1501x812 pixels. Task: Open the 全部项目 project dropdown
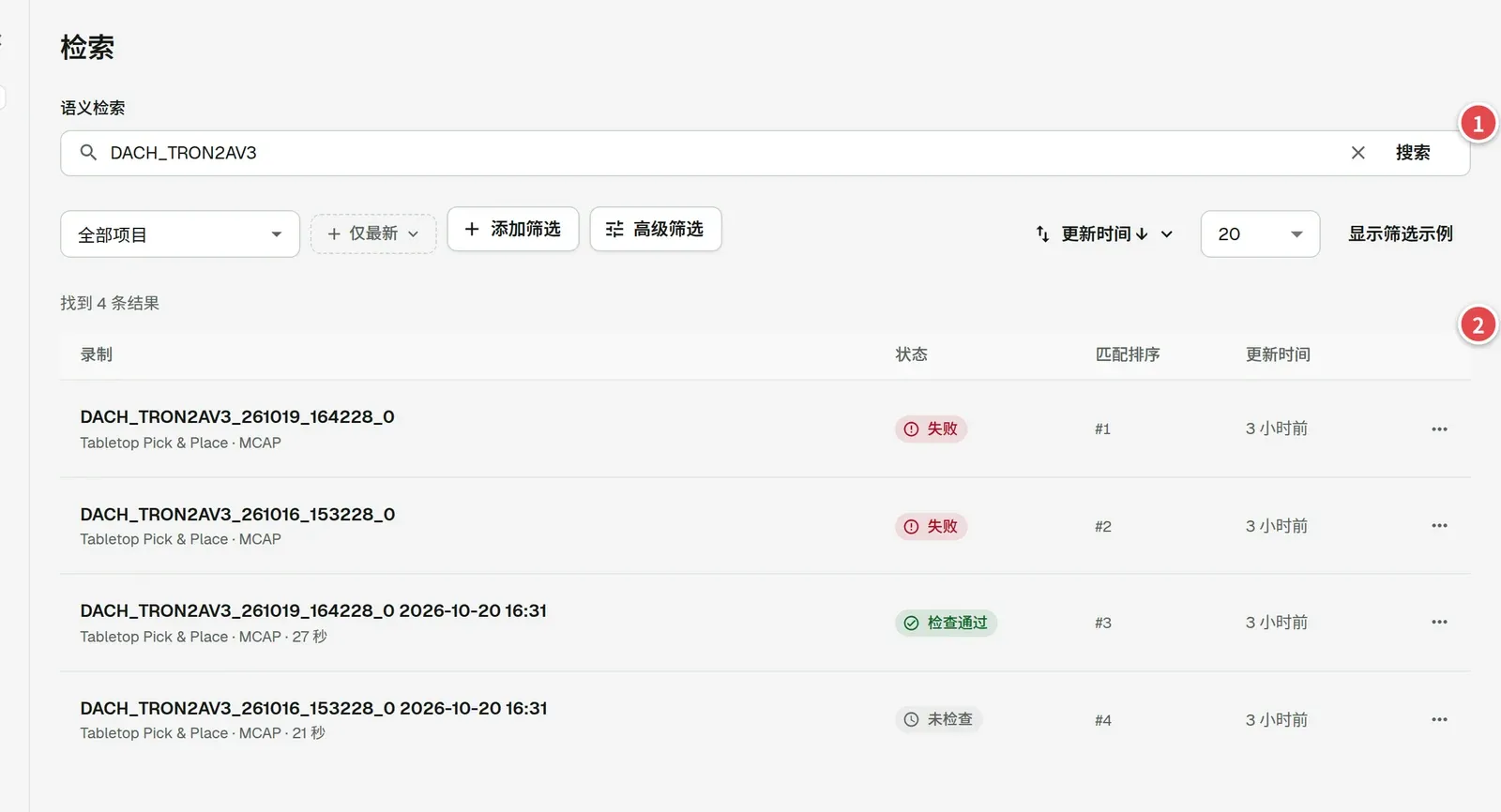coord(180,234)
